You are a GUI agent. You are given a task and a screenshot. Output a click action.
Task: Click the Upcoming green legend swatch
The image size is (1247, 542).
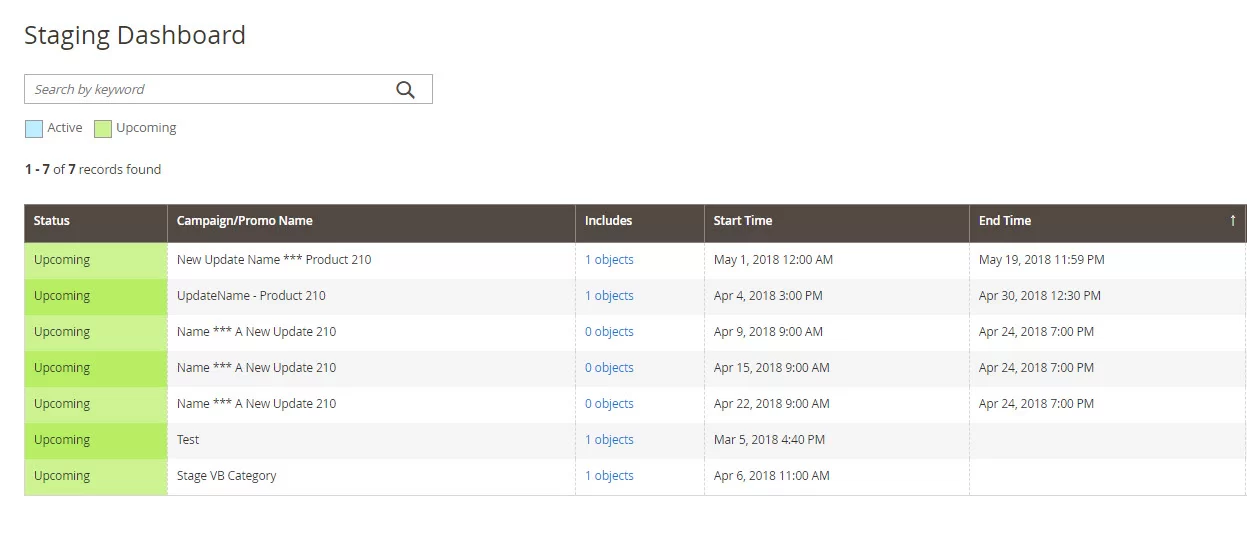point(103,128)
